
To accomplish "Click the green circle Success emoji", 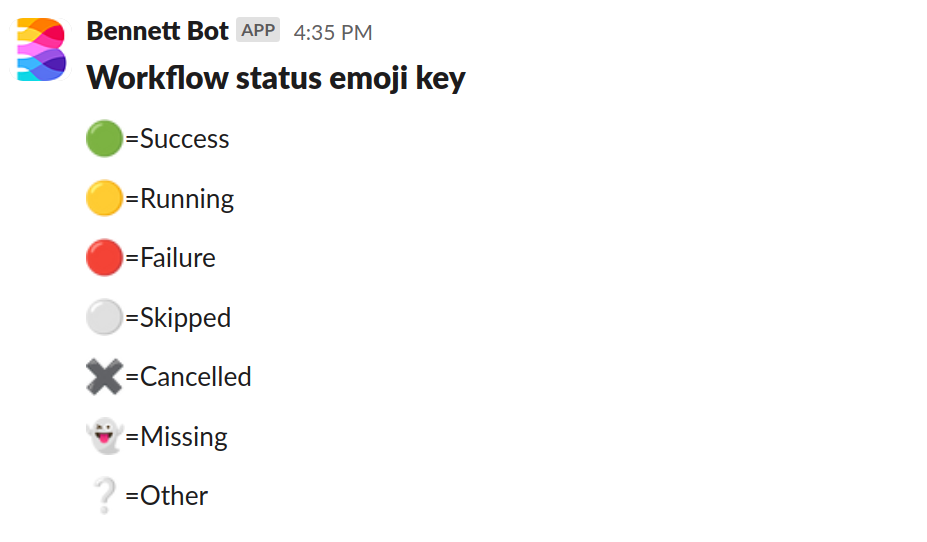I will coord(105,138).
